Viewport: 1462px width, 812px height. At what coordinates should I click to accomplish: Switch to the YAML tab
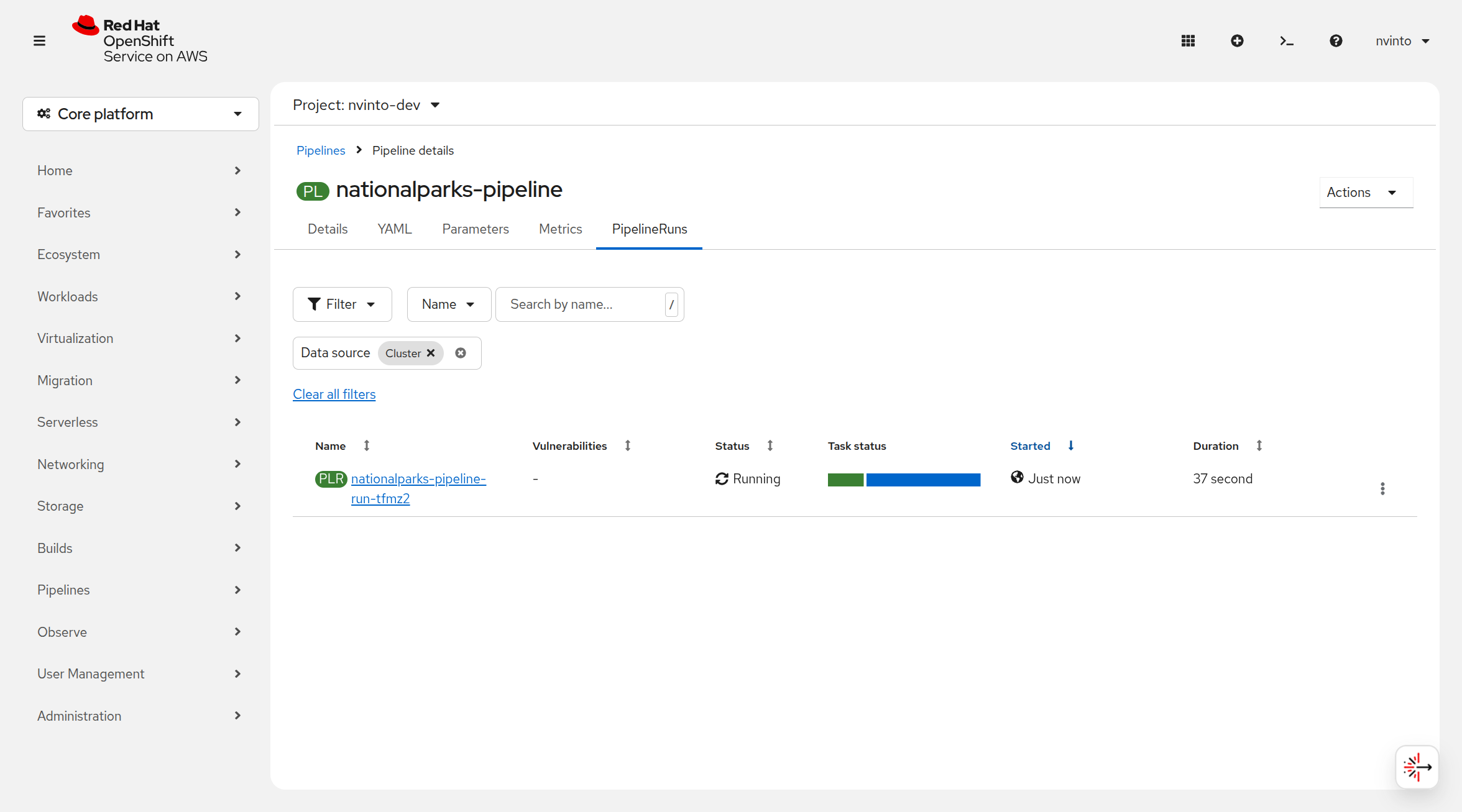click(x=395, y=229)
